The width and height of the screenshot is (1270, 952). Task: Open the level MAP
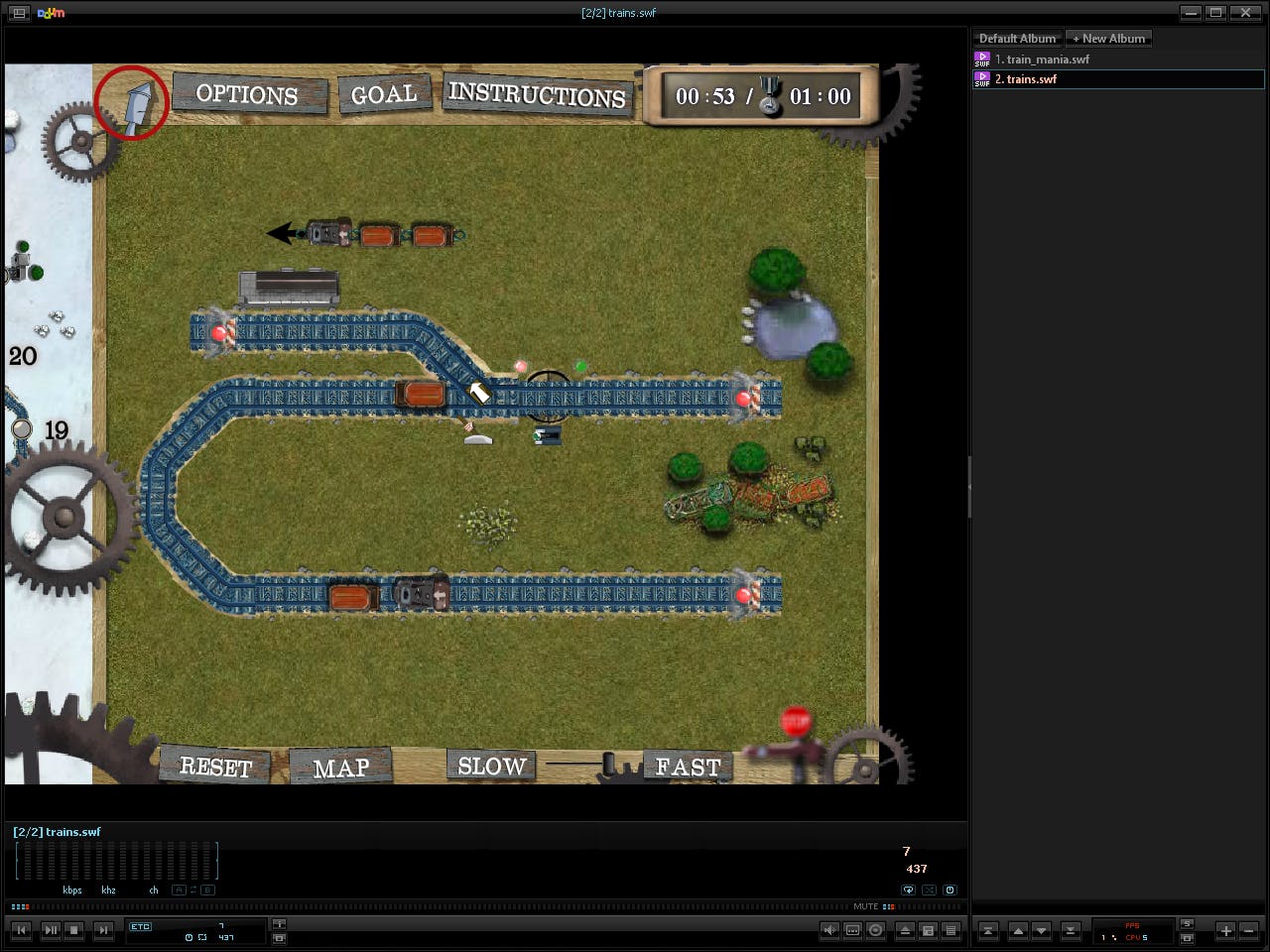tap(340, 768)
